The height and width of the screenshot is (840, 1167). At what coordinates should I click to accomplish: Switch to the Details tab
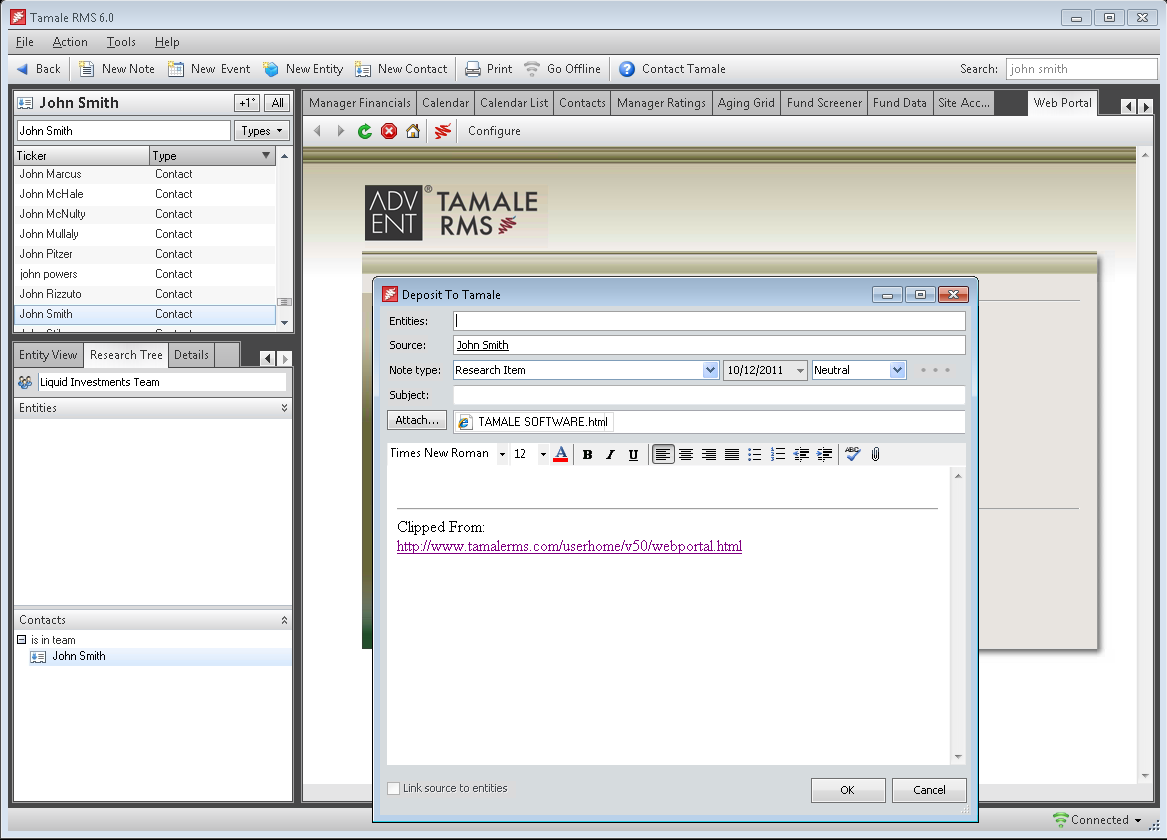click(x=191, y=356)
